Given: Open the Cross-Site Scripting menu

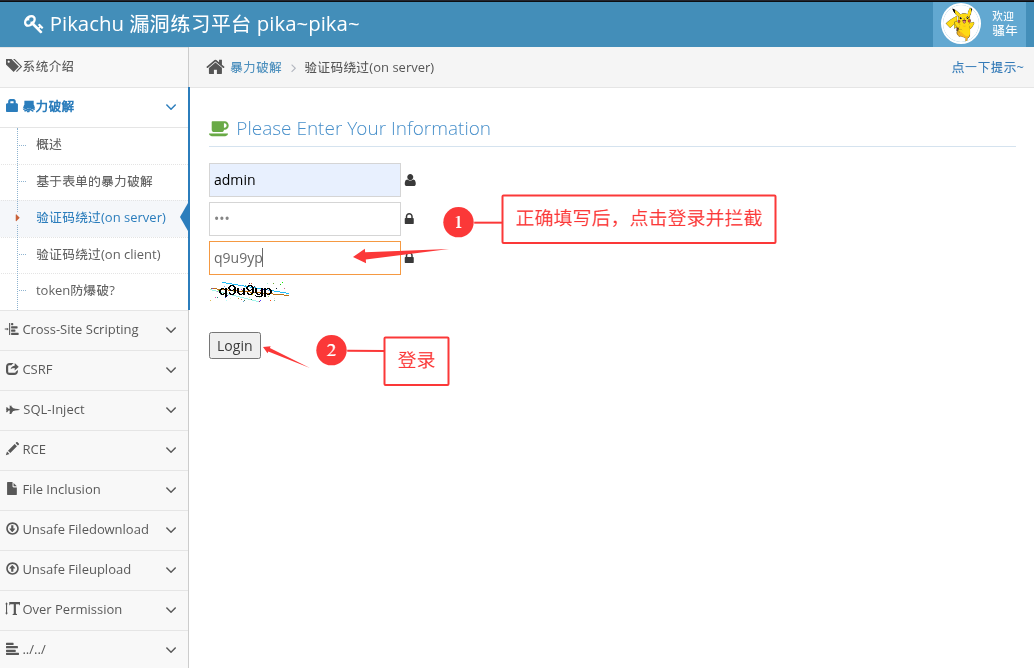Looking at the screenshot, I should point(94,330).
